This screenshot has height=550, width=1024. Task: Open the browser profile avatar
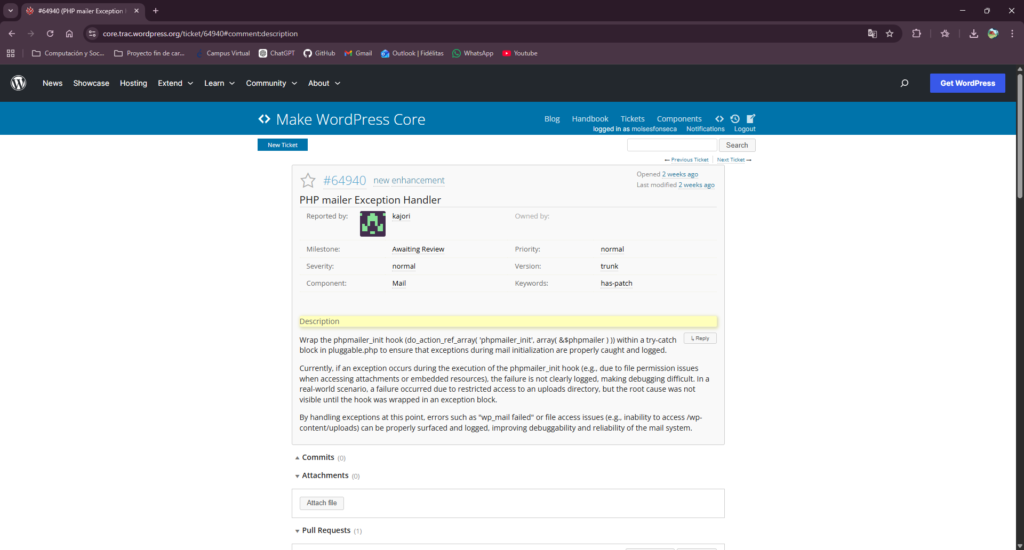[993, 33]
